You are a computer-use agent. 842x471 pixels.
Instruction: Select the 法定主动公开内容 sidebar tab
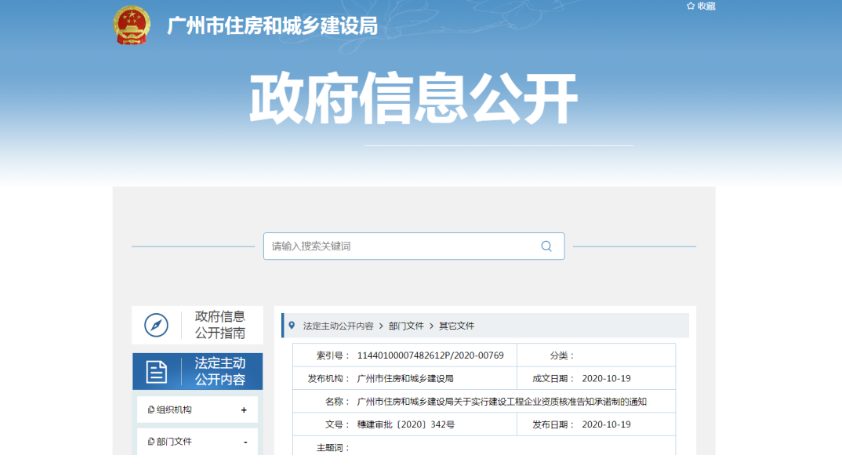(x=219, y=371)
